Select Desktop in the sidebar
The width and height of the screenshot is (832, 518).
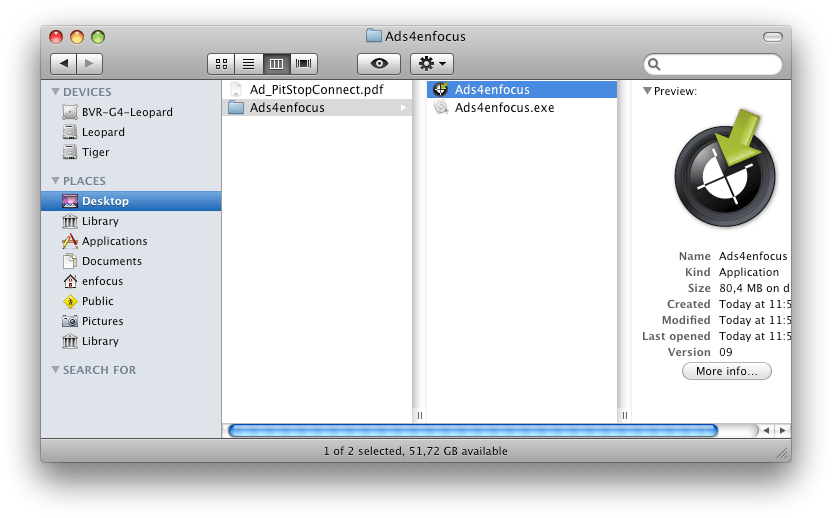(x=131, y=201)
